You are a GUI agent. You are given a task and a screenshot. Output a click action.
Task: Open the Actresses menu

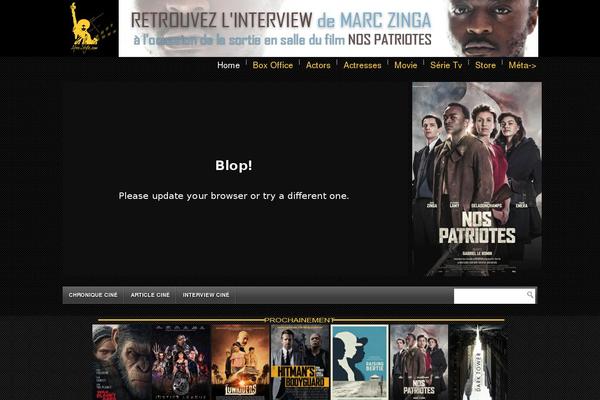[362, 65]
